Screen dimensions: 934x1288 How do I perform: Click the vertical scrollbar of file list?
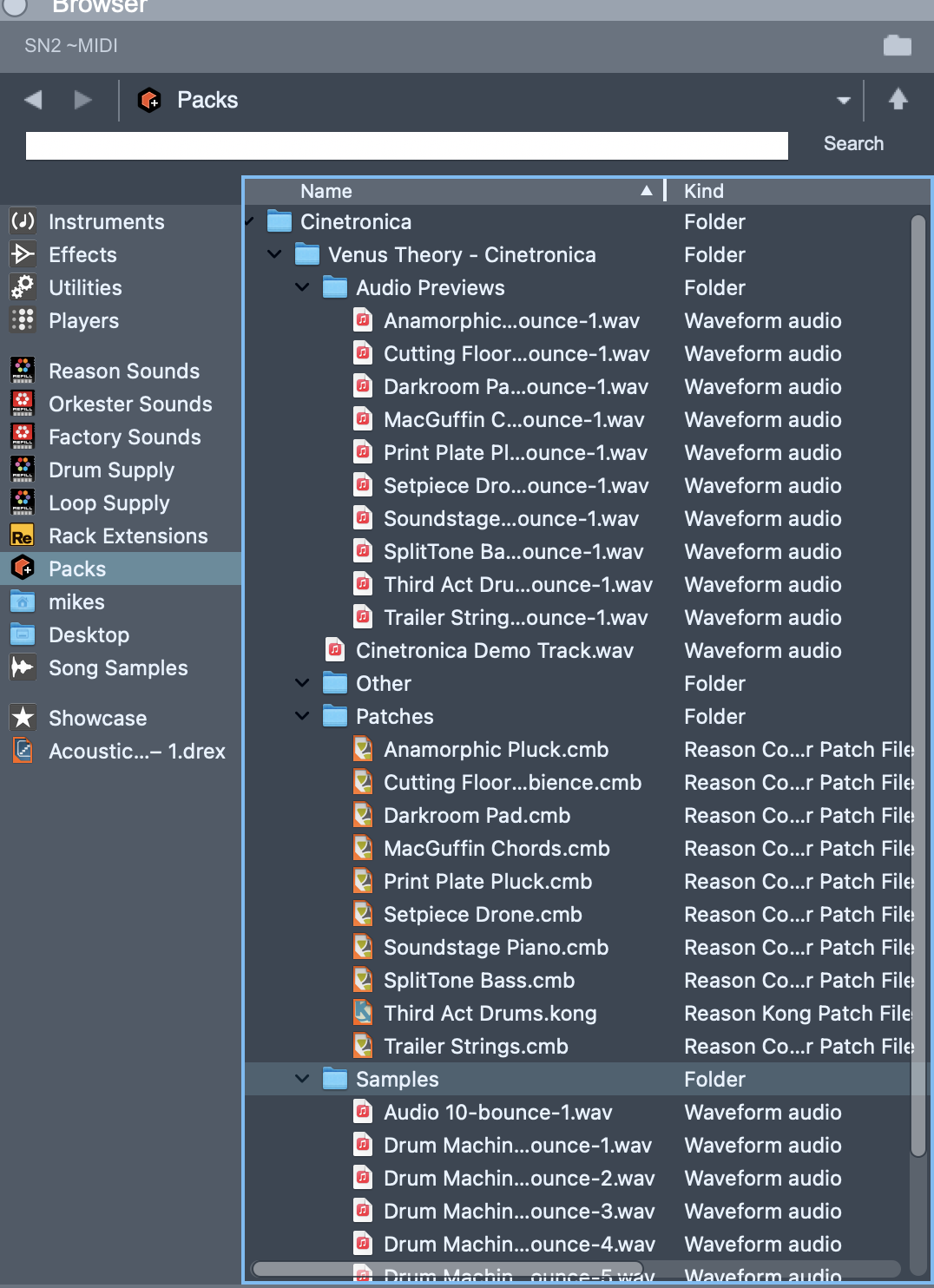tap(918, 686)
